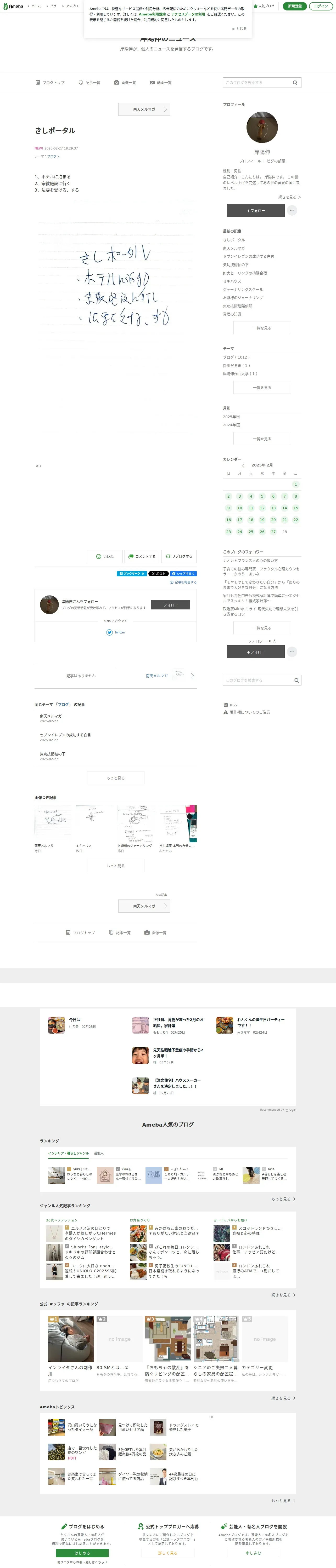Click the green 新規登録 button

click(x=295, y=6)
